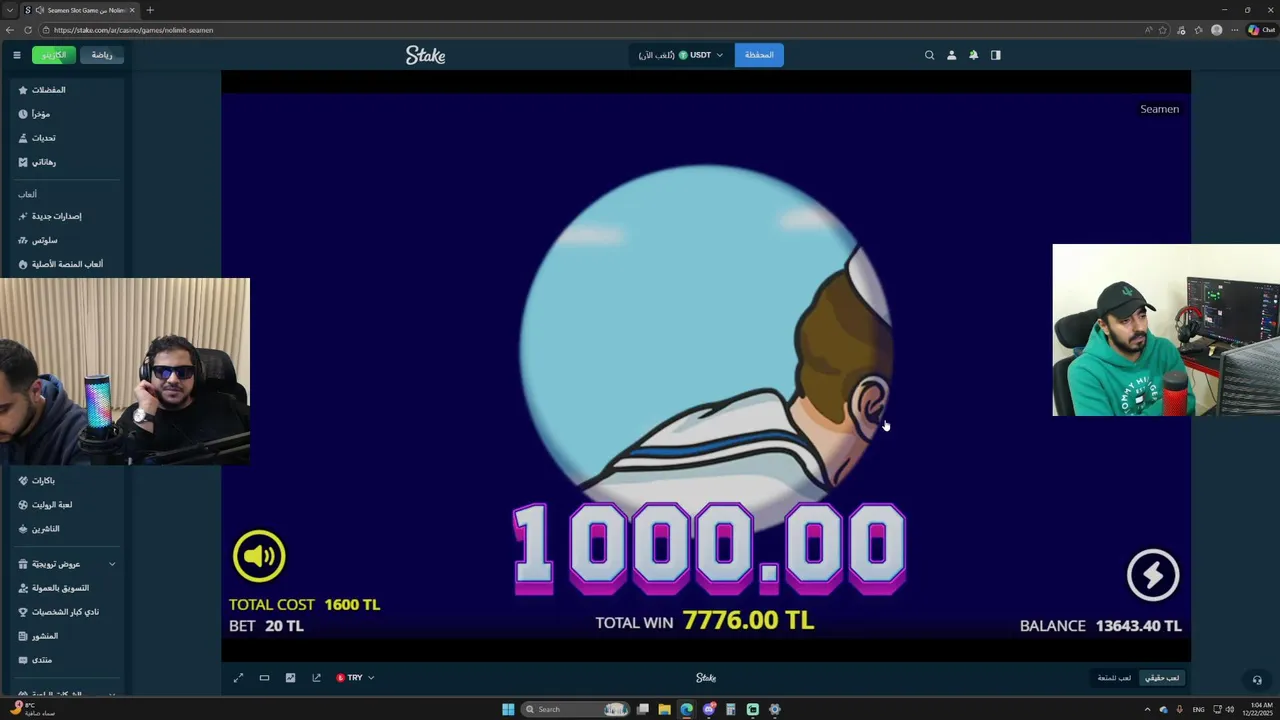Click the taskbar Search box

tap(576, 709)
